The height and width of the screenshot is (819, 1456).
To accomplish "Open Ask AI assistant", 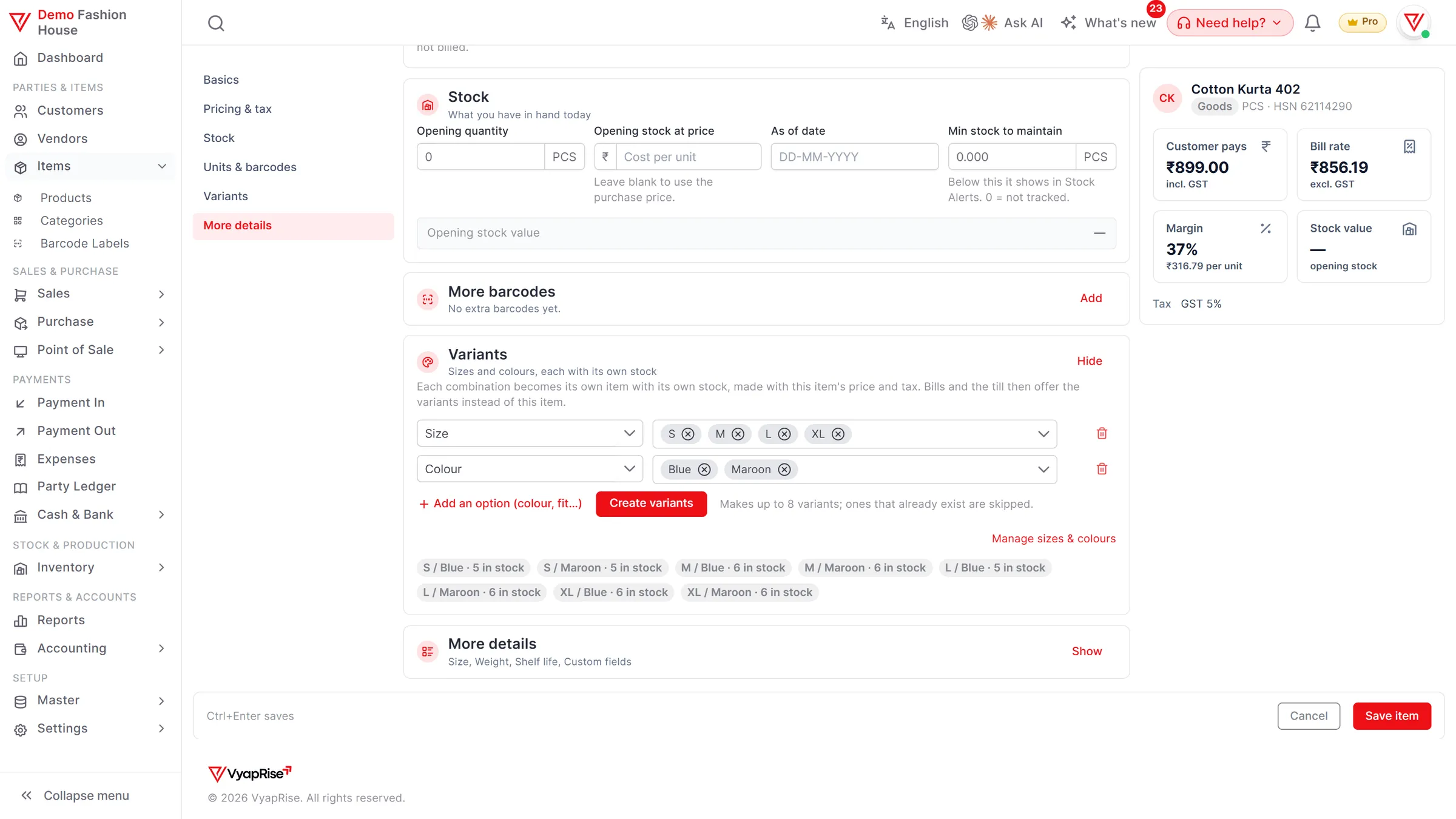I will point(1002,23).
